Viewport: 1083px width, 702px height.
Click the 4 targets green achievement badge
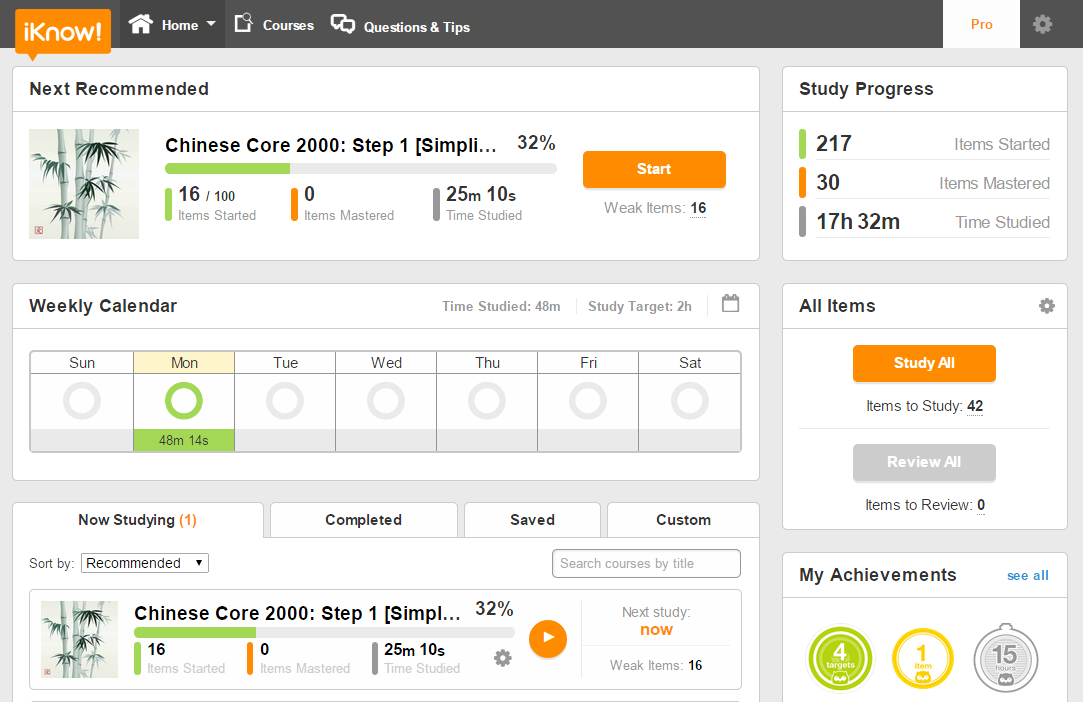pos(840,658)
